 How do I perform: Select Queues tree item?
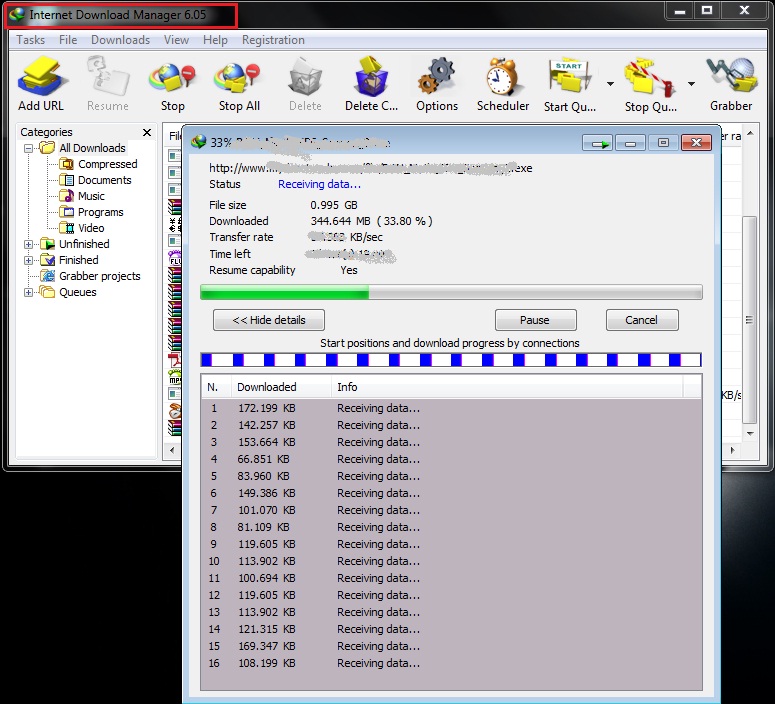(x=78, y=292)
